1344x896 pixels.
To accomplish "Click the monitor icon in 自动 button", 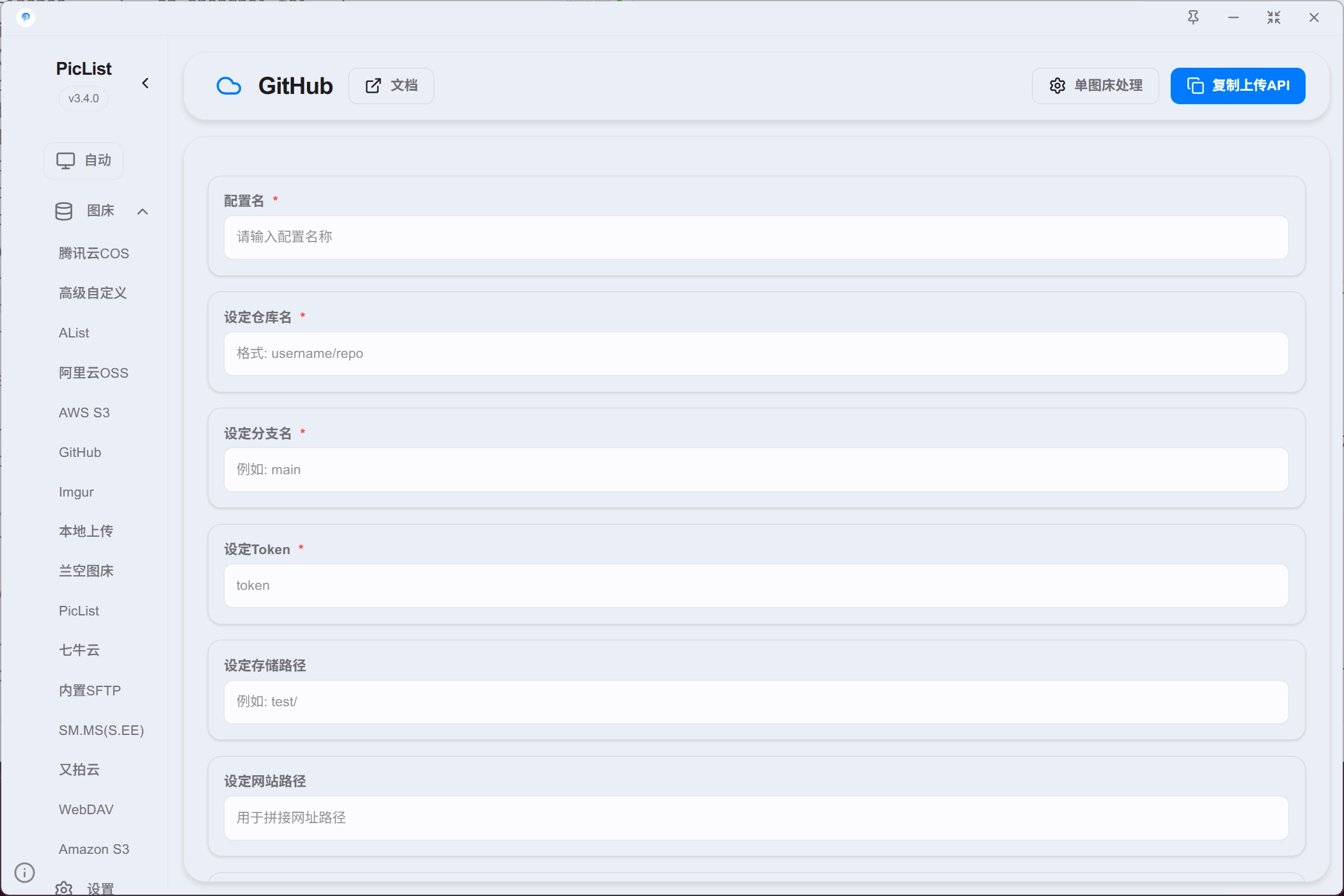I will coord(66,160).
